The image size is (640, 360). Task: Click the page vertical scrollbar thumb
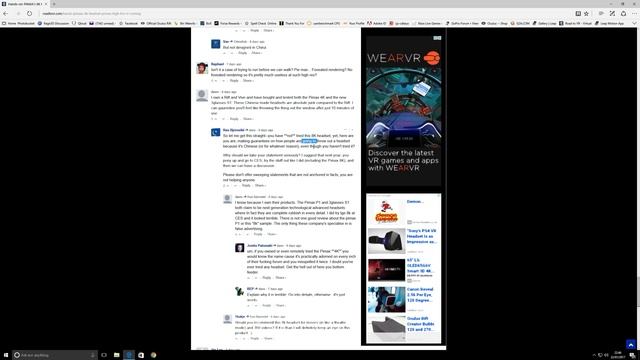(x=638, y=291)
